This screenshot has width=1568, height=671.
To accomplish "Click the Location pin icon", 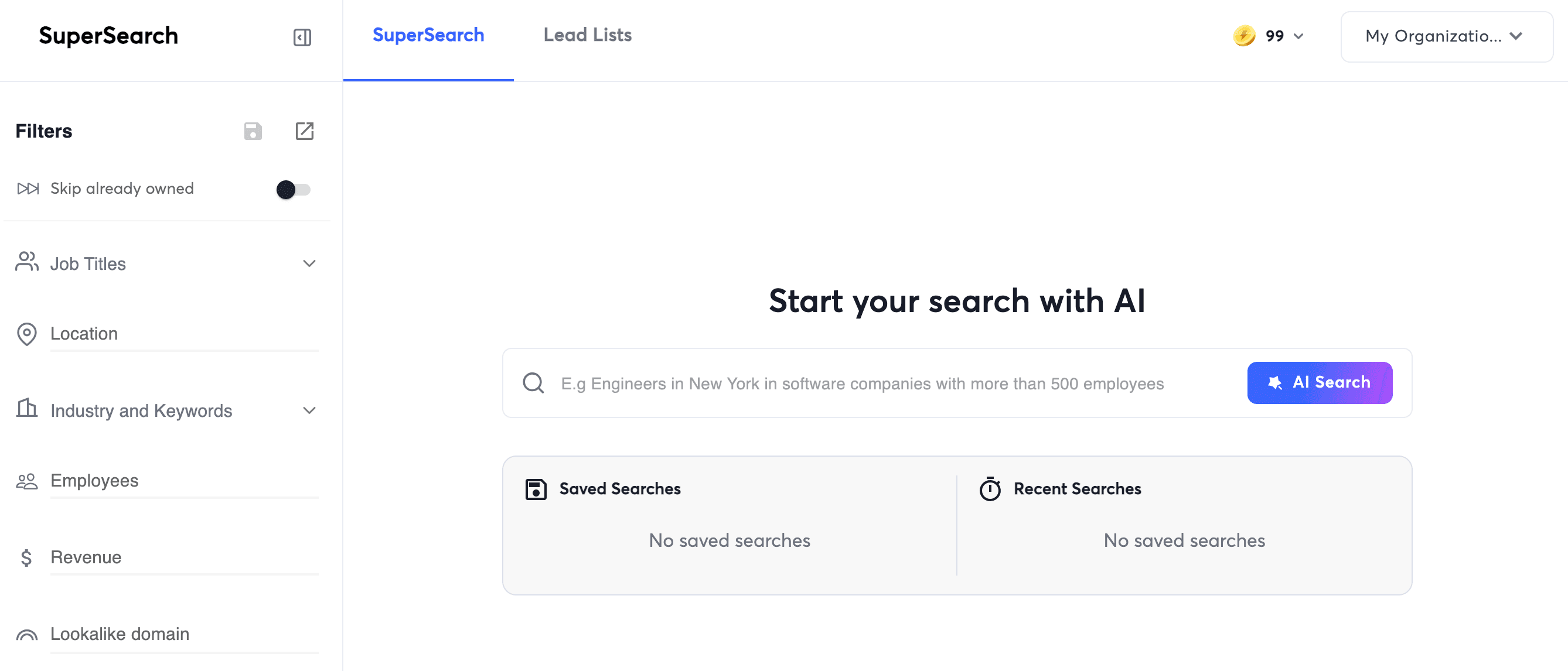I will coord(27,333).
